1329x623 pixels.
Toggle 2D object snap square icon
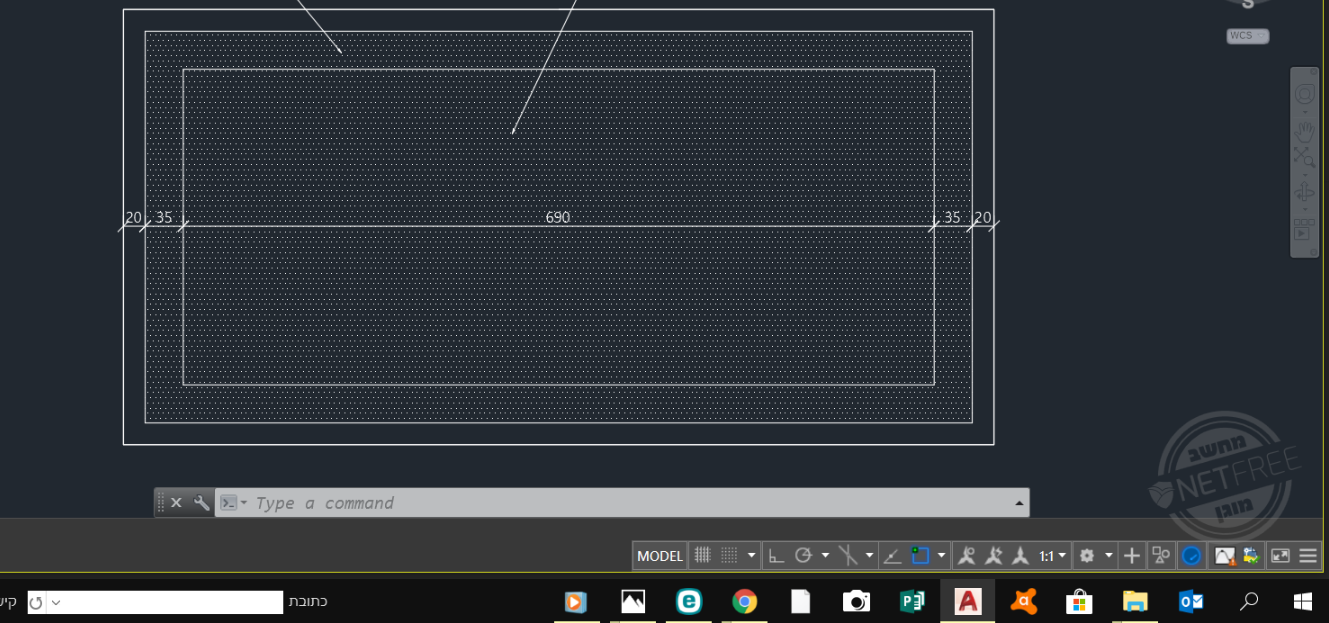coord(921,556)
